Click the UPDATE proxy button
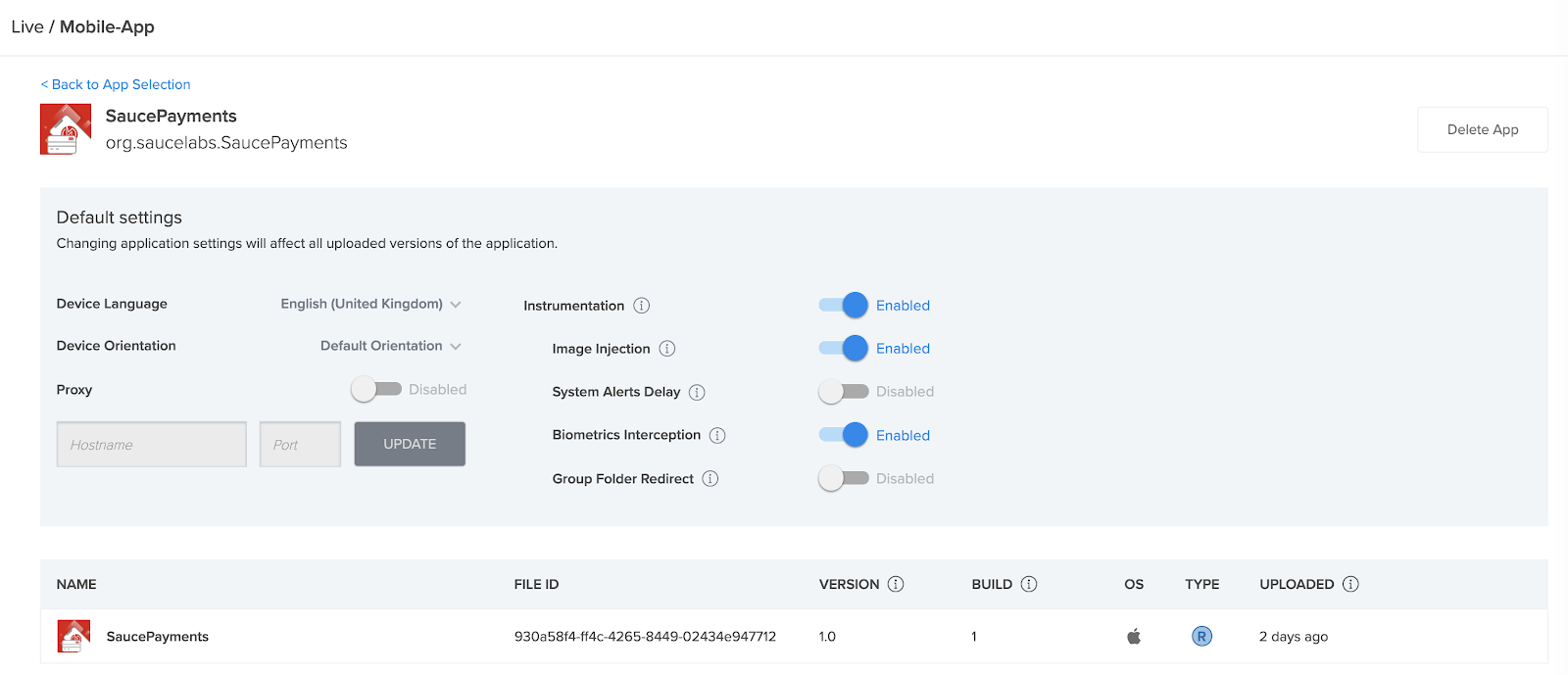 (x=410, y=444)
